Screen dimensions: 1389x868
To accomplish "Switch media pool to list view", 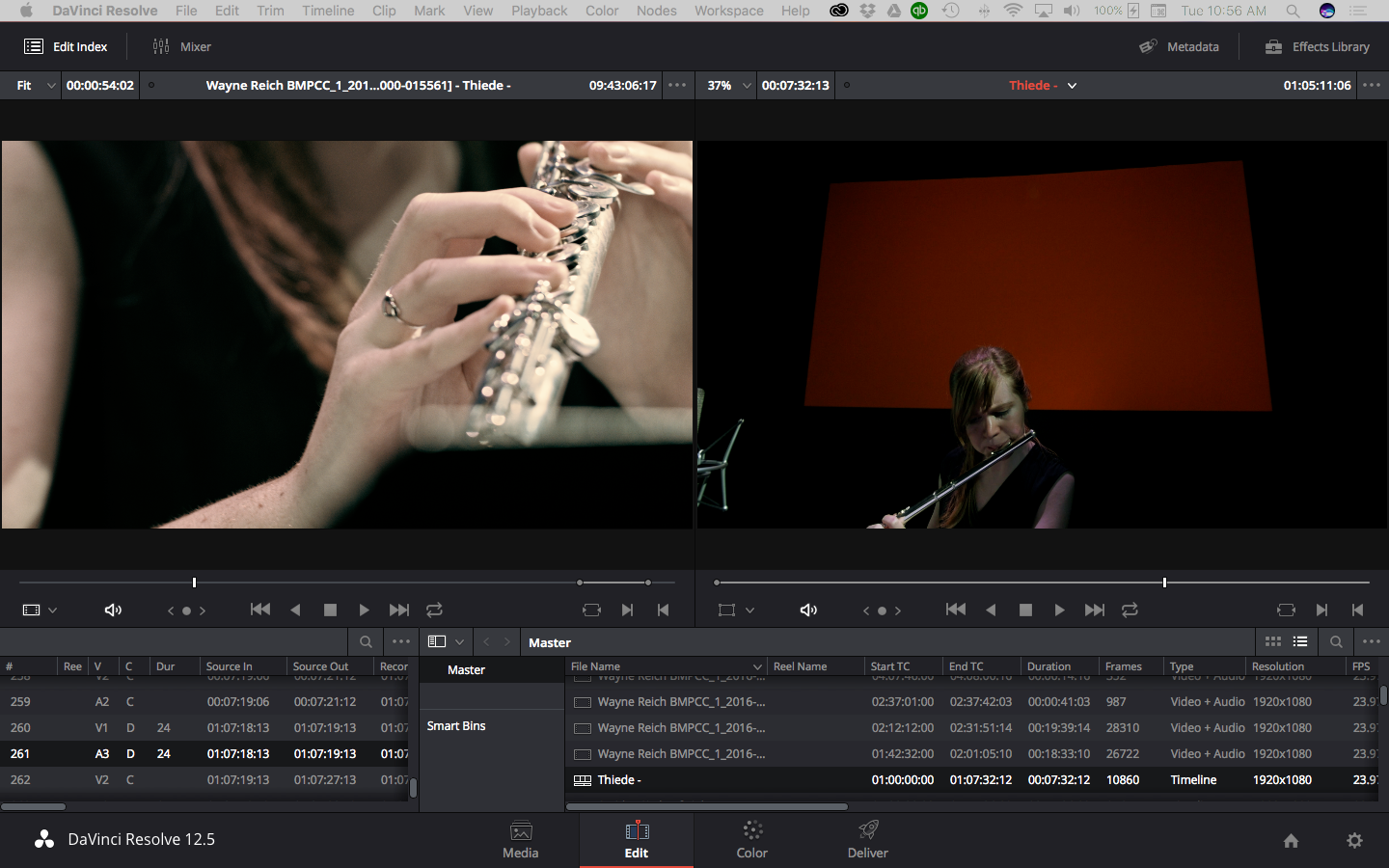I will click(1300, 641).
